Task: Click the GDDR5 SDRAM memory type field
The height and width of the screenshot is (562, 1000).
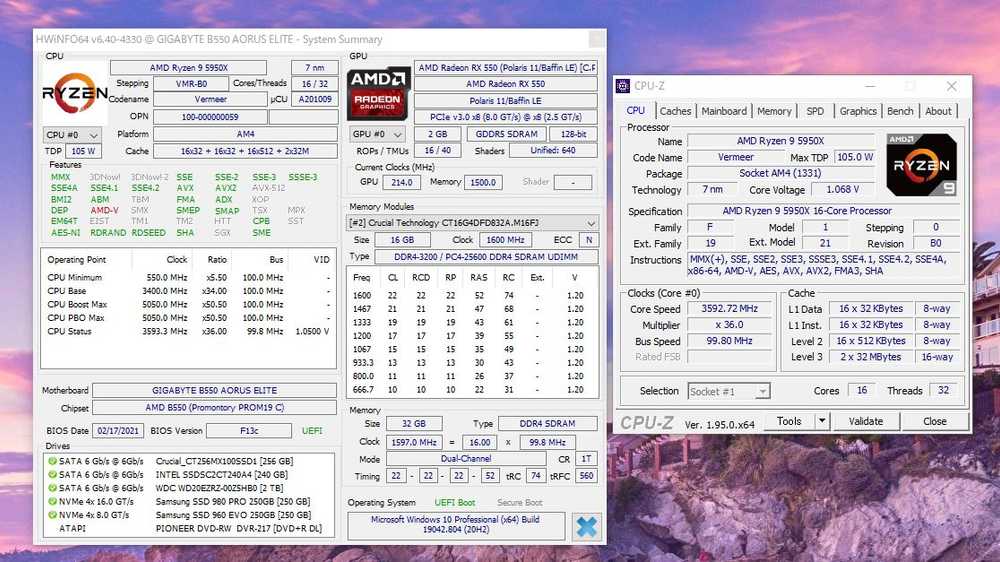Action: (506, 134)
